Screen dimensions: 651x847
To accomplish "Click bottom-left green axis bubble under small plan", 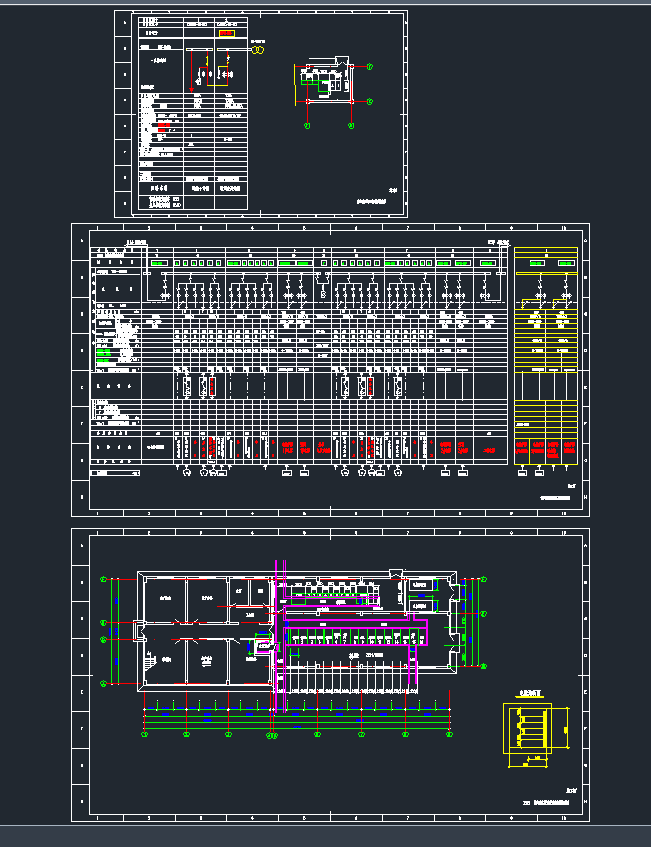I will tap(307, 126).
